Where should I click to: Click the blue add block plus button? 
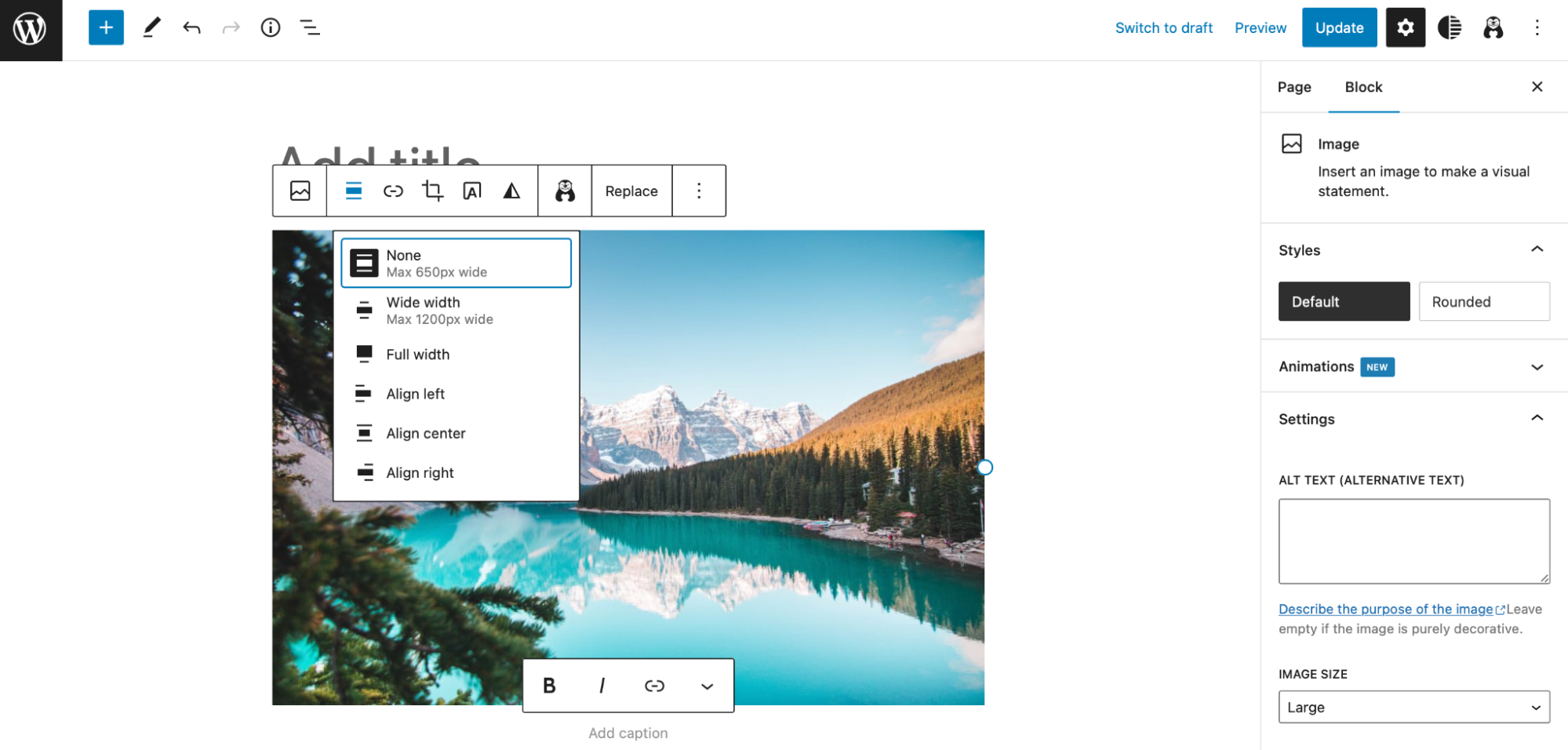106,27
